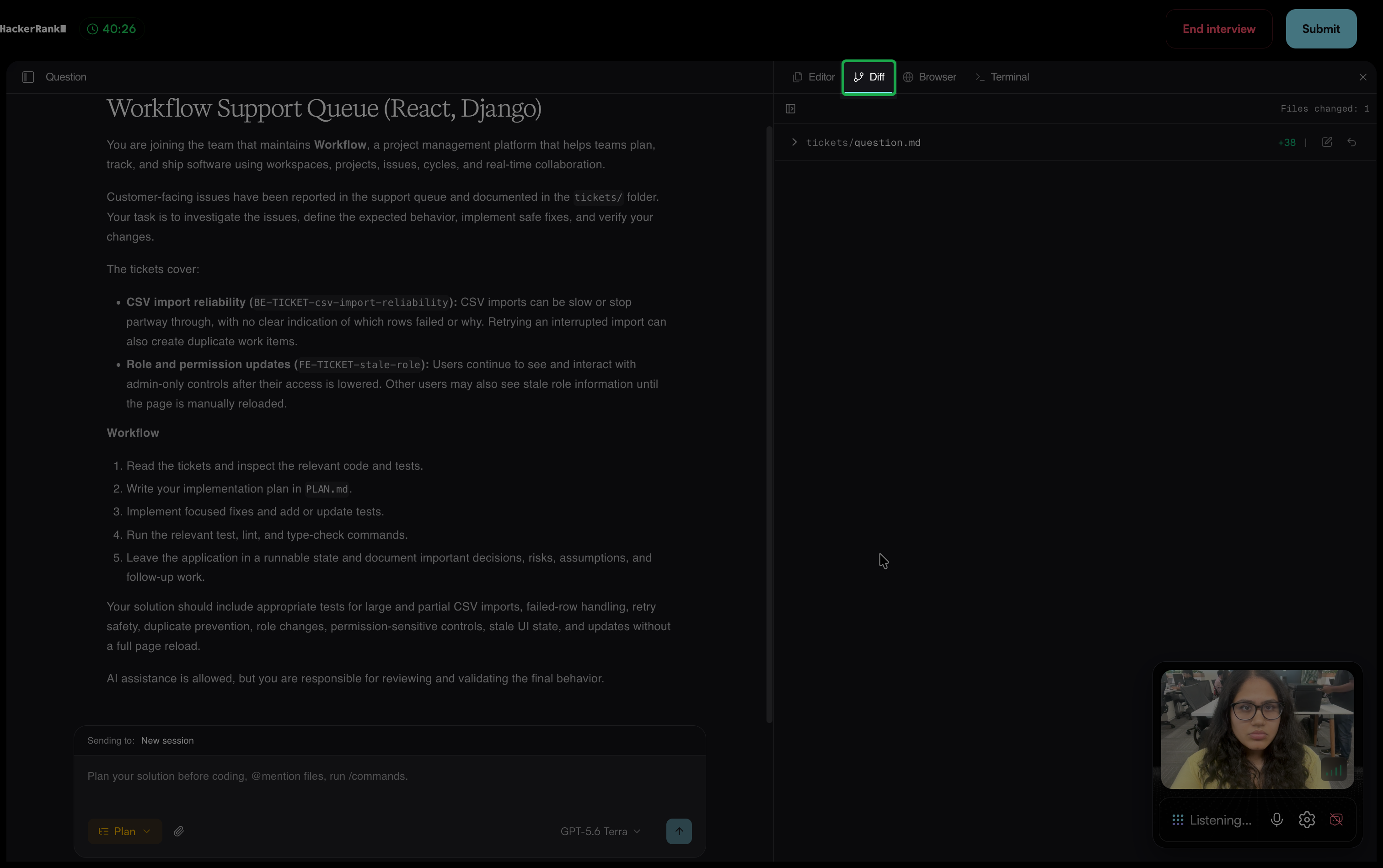The height and width of the screenshot is (868, 1383).
Task: Click the Files changed: 1 label
Action: point(1324,108)
